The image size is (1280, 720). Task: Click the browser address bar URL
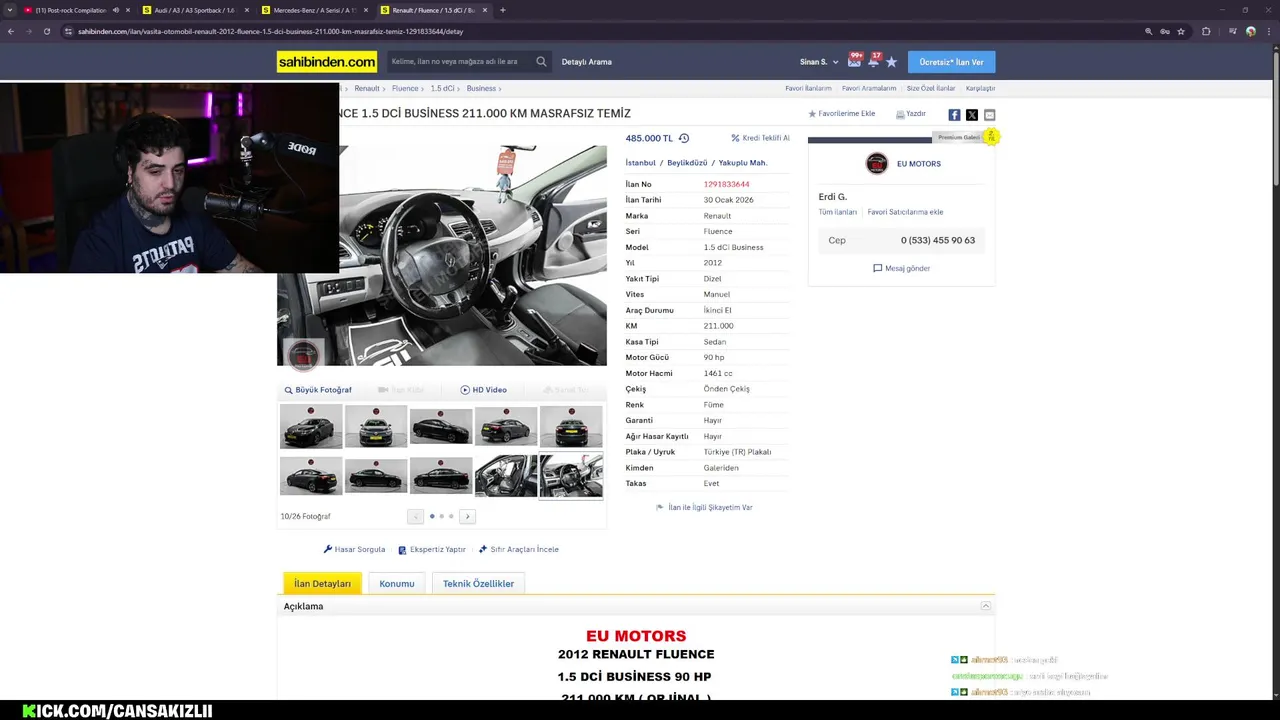click(271, 31)
